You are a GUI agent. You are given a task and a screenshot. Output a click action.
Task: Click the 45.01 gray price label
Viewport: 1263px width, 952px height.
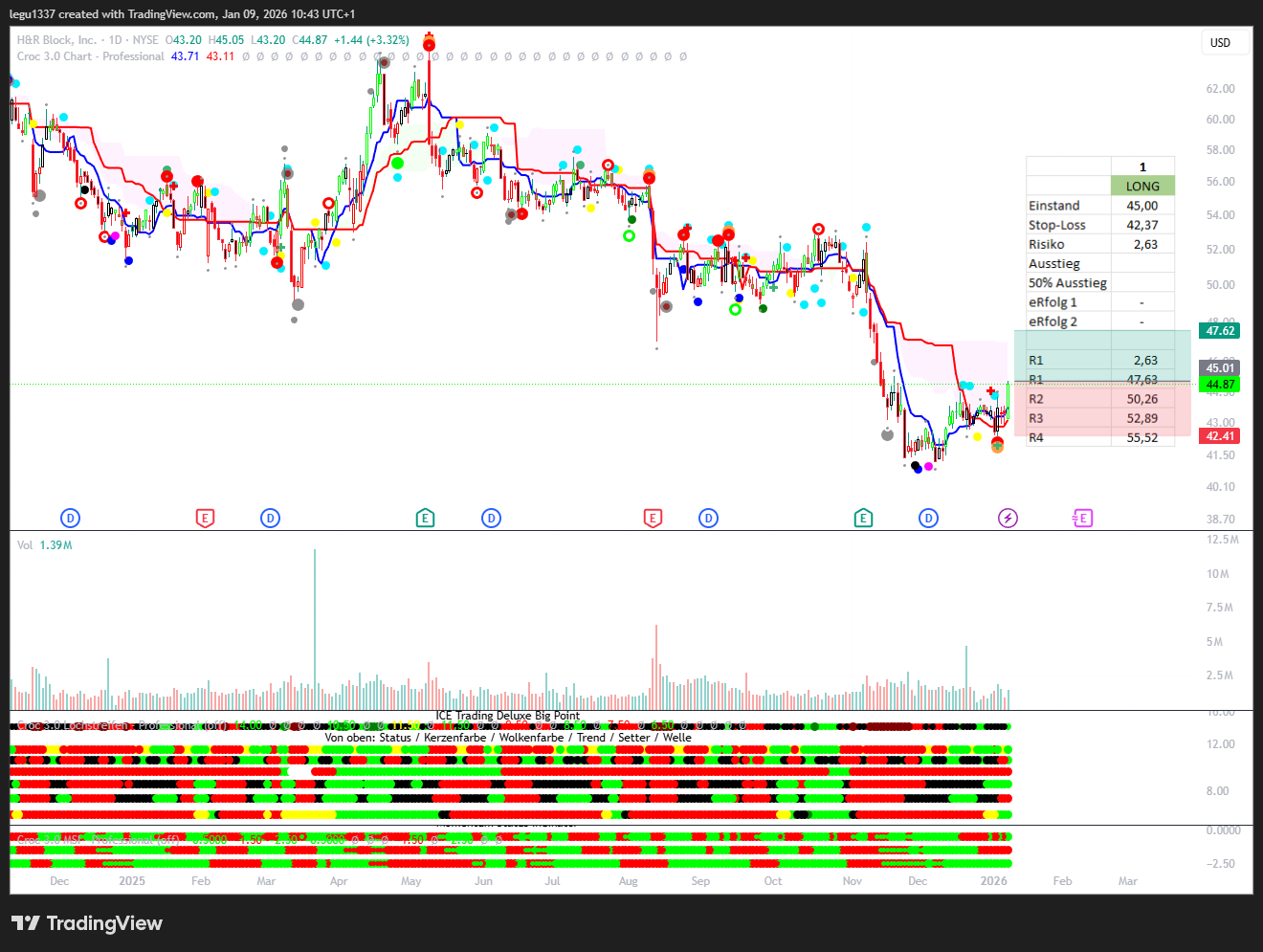click(1220, 368)
